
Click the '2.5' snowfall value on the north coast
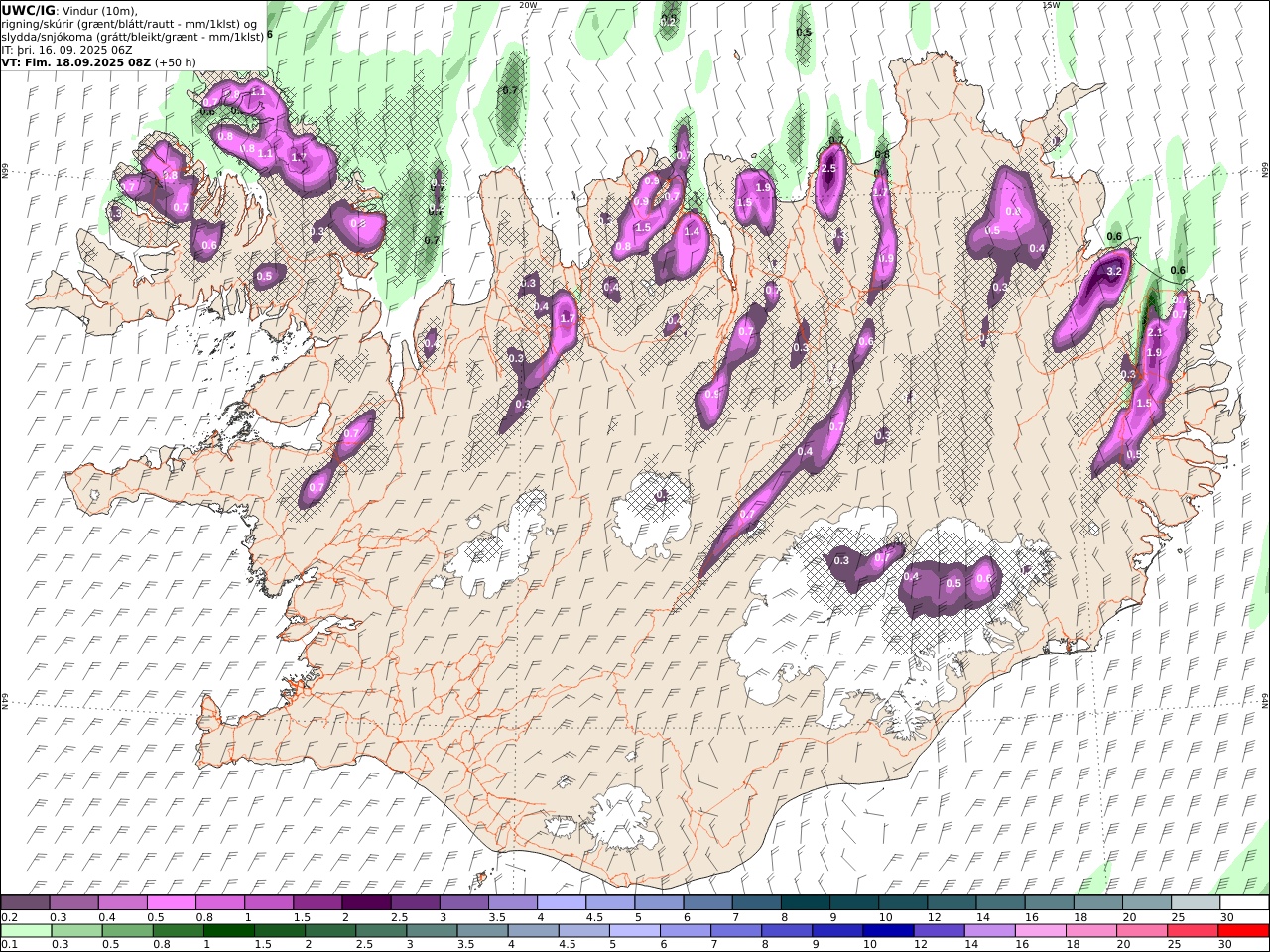(829, 169)
